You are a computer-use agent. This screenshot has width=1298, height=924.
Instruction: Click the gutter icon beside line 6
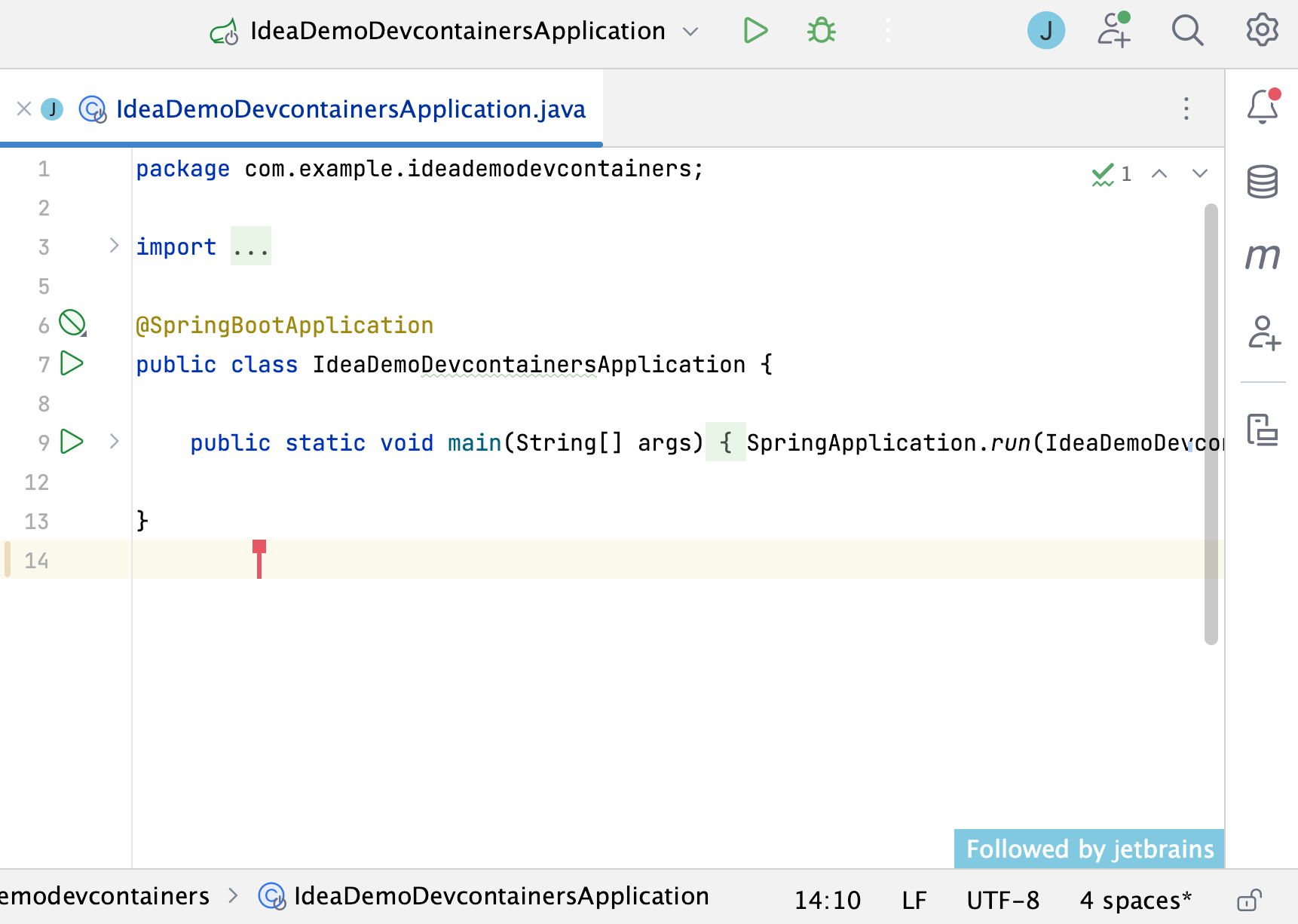click(72, 324)
